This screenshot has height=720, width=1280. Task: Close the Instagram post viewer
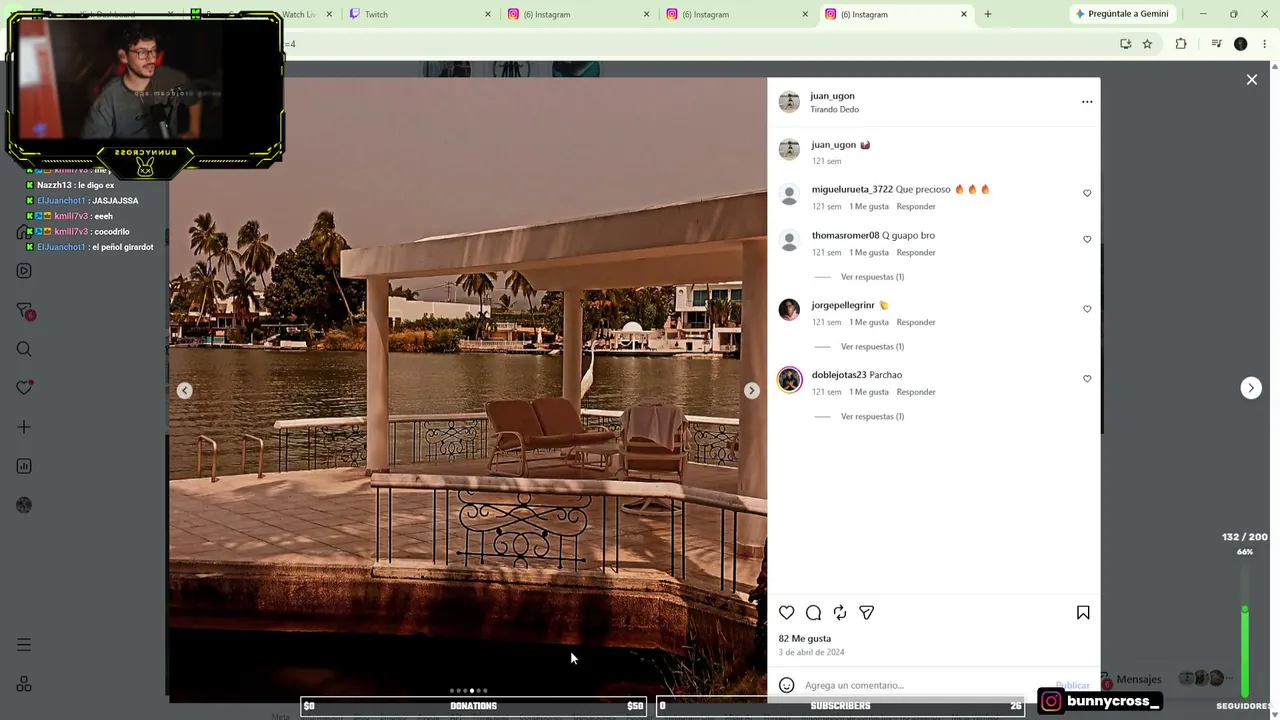[1252, 80]
